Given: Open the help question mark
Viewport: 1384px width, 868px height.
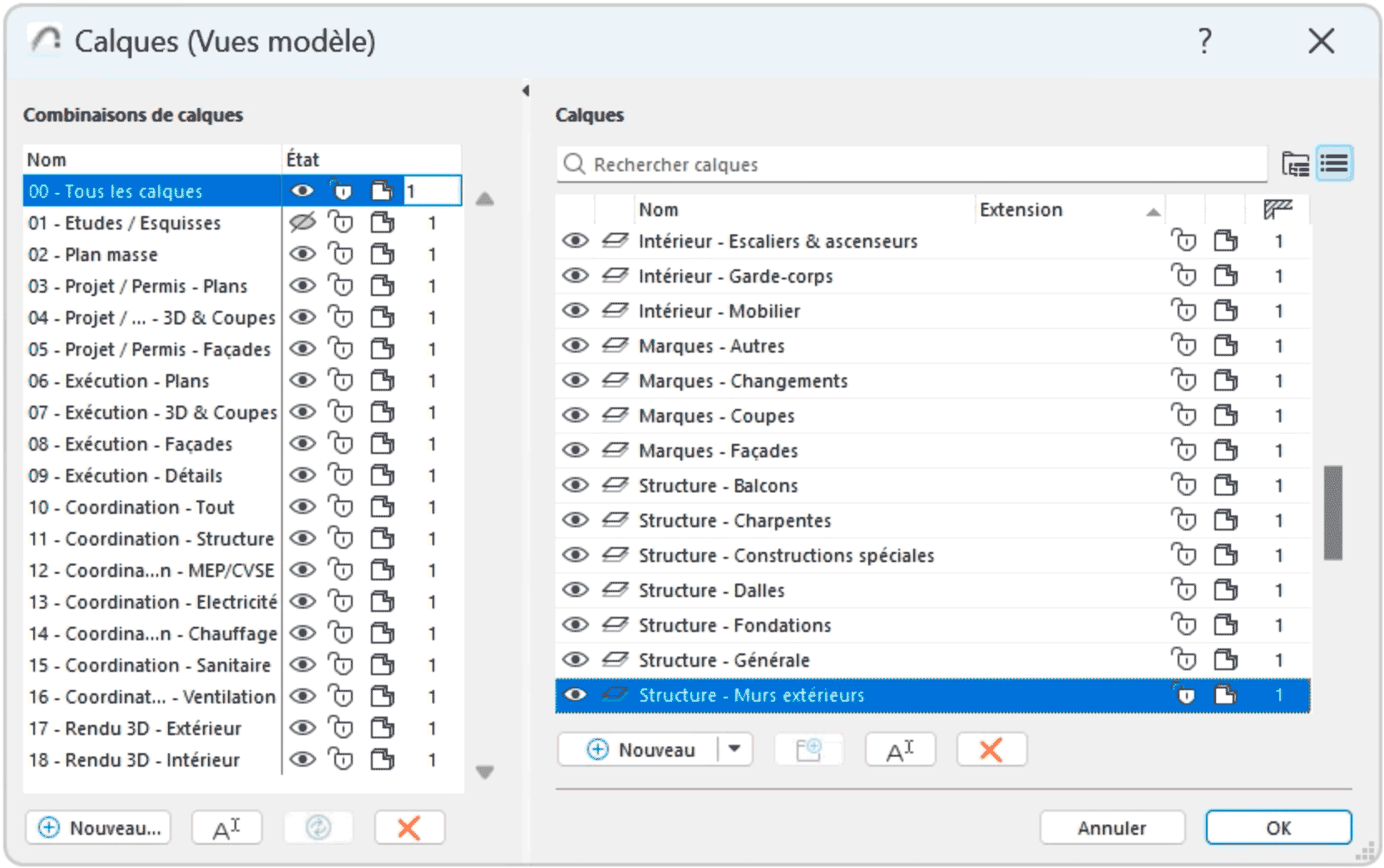Looking at the screenshot, I should pos(1204,41).
